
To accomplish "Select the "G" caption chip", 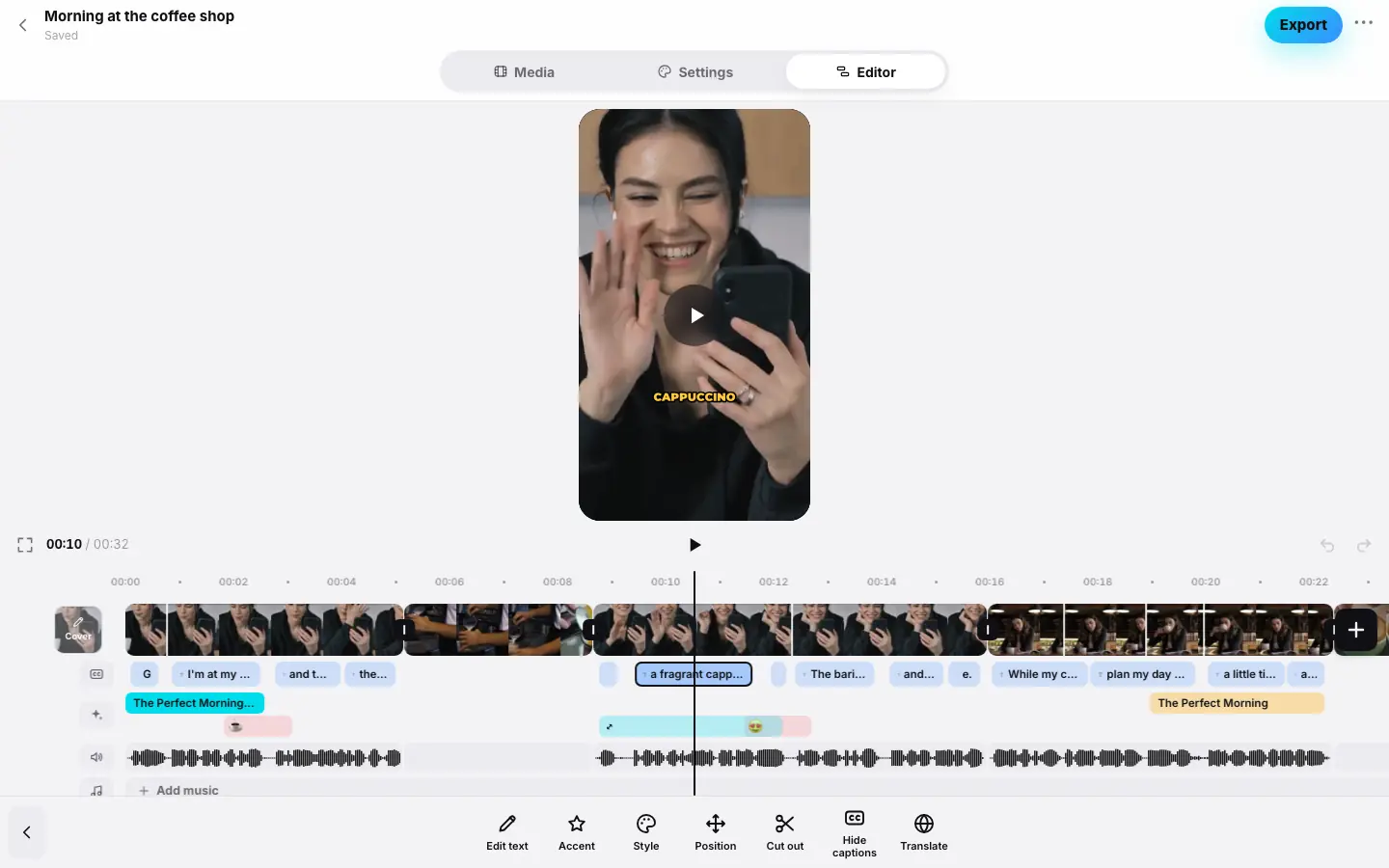I will coord(146,674).
